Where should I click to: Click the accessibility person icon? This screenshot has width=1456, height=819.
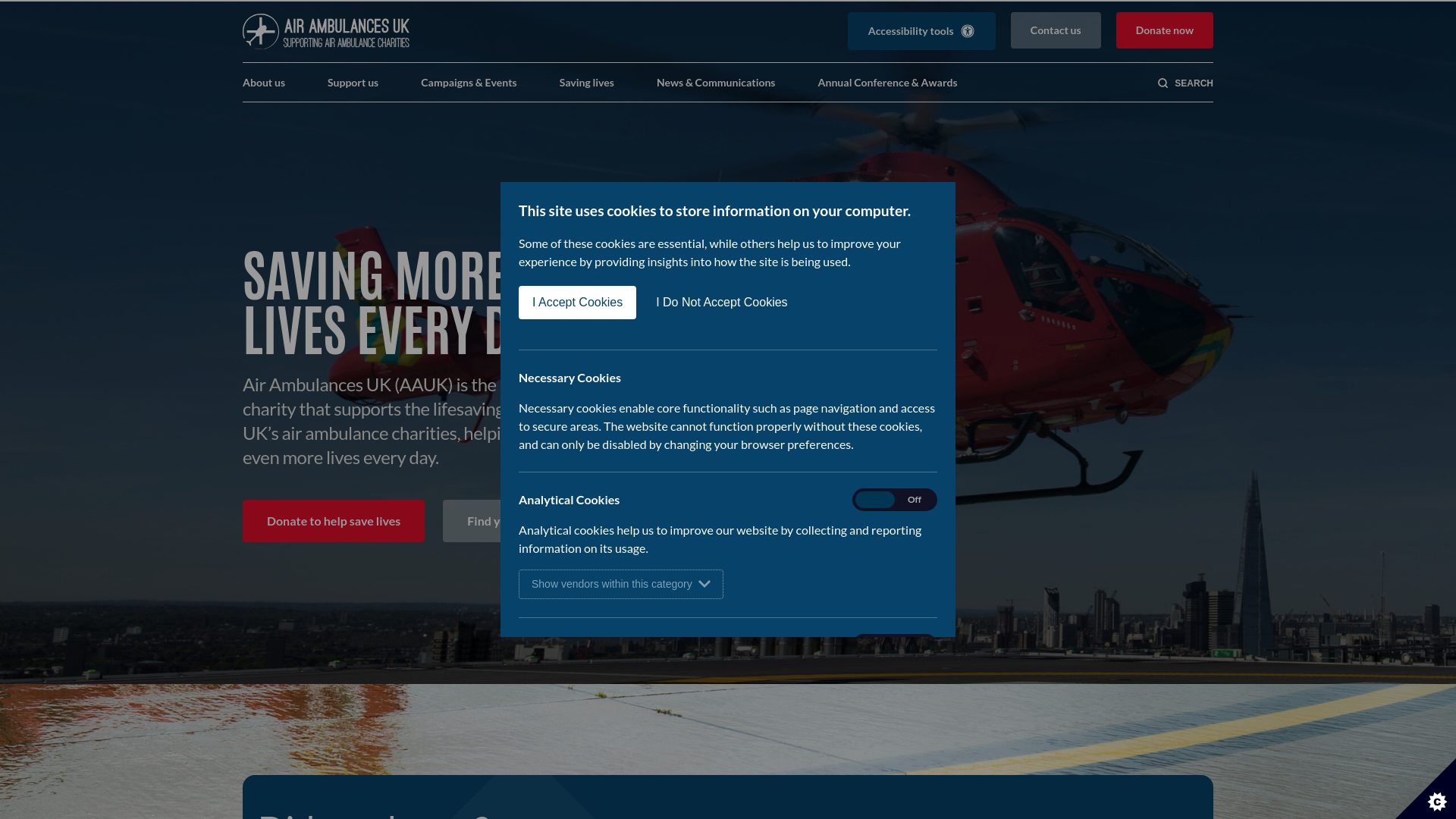click(x=968, y=31)
